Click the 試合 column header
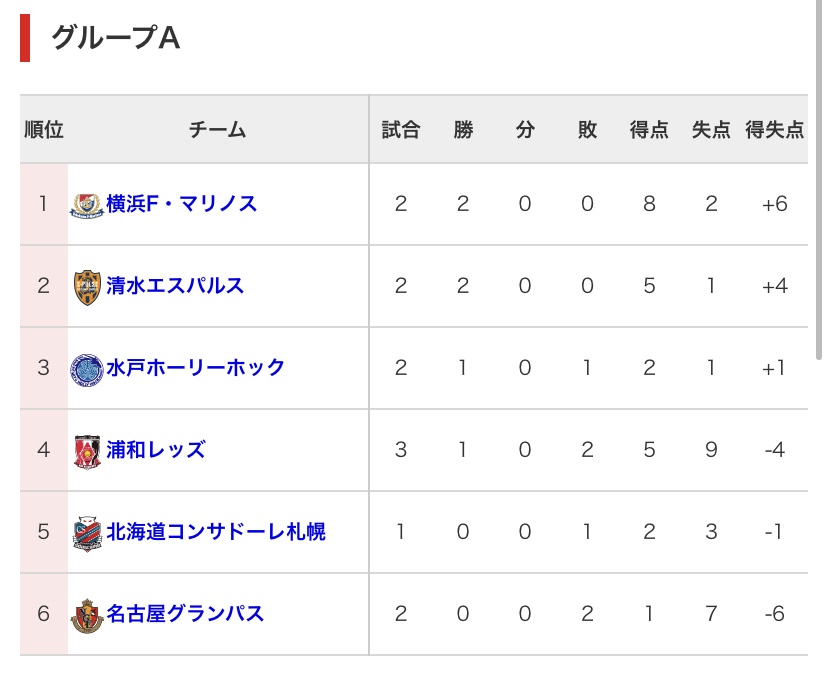 tap(401, 129)
